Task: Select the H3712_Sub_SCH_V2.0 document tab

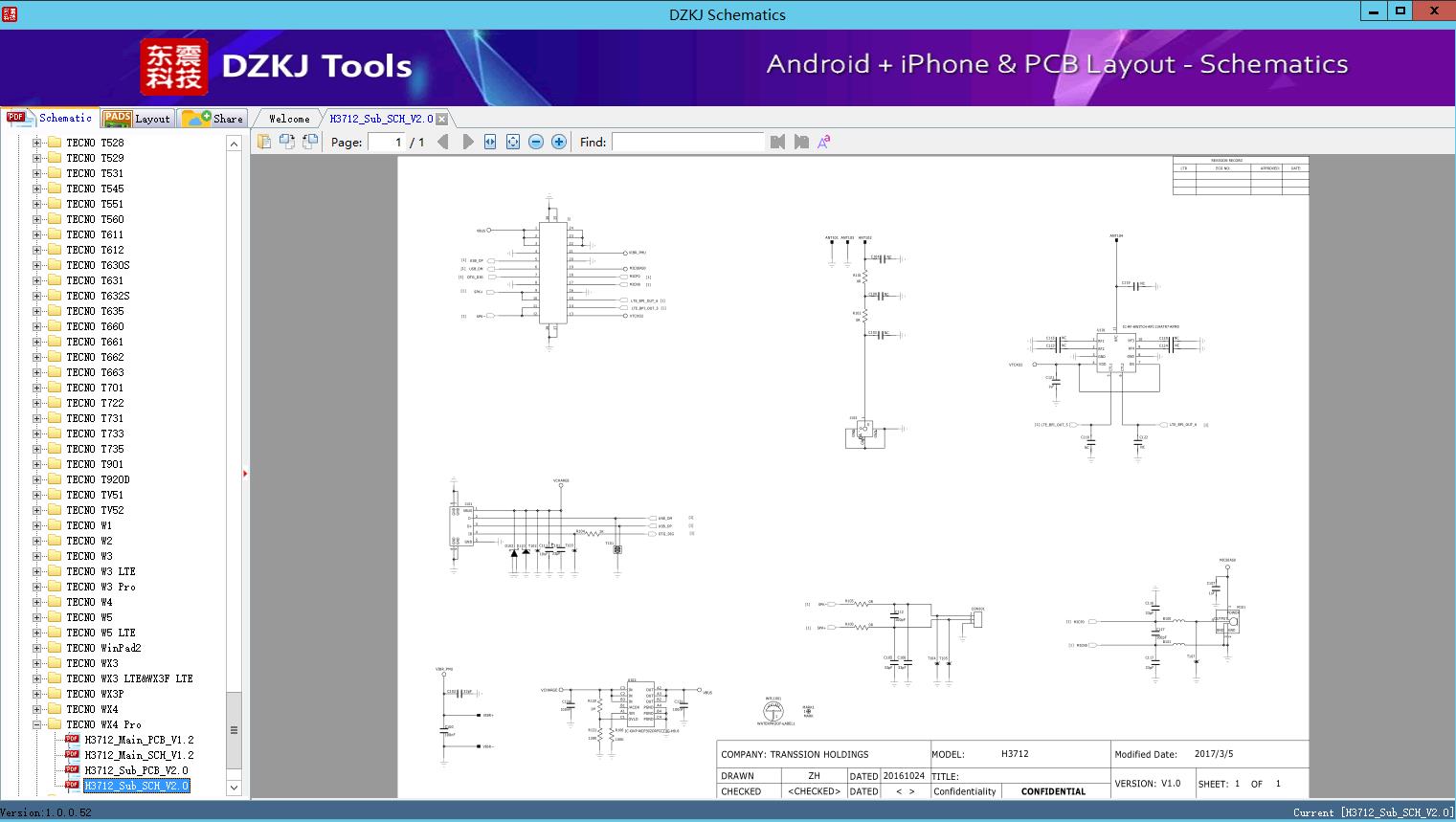Action: (381, 119)
